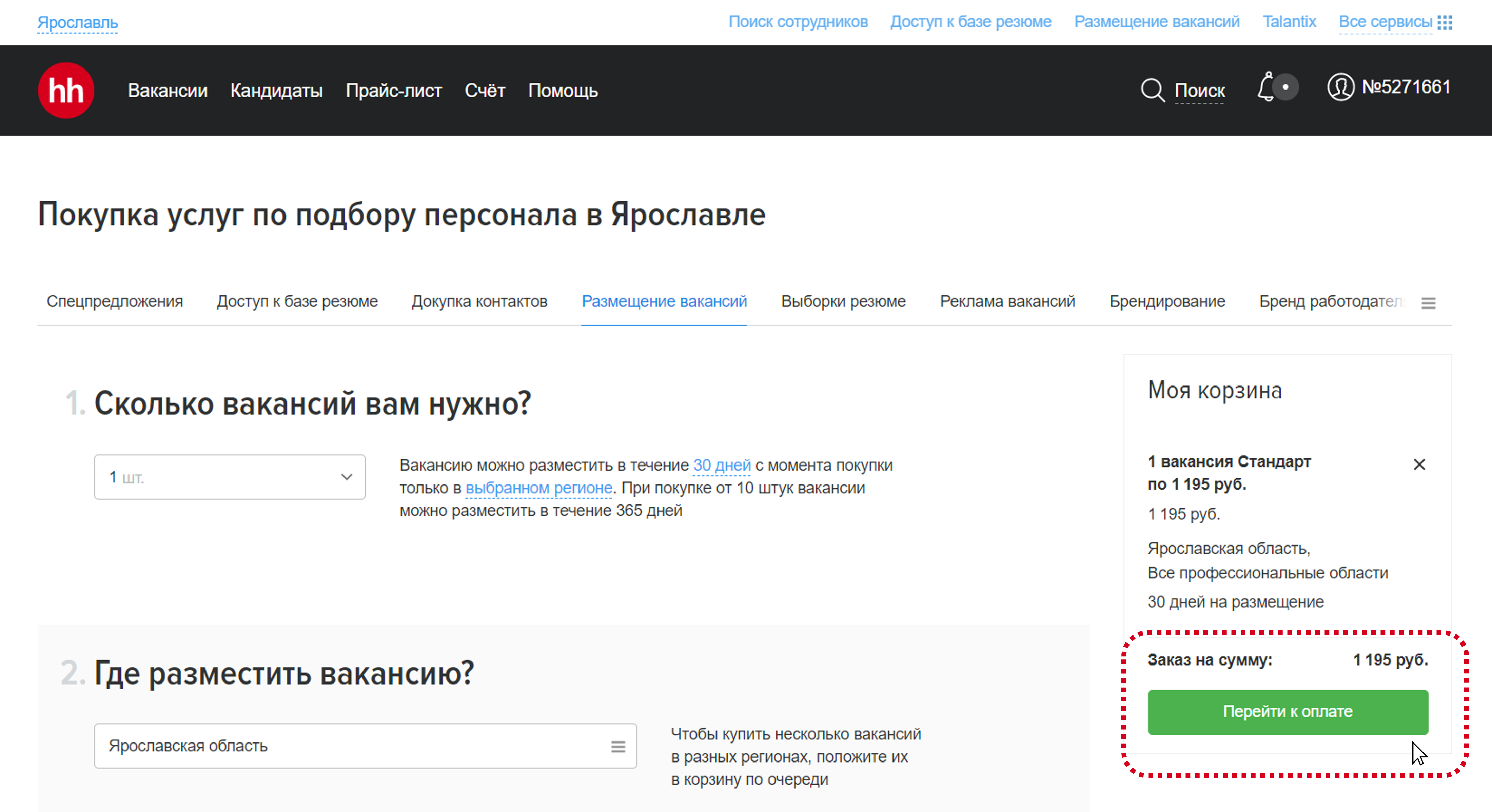Open Talantix link

pos(1289,22)
